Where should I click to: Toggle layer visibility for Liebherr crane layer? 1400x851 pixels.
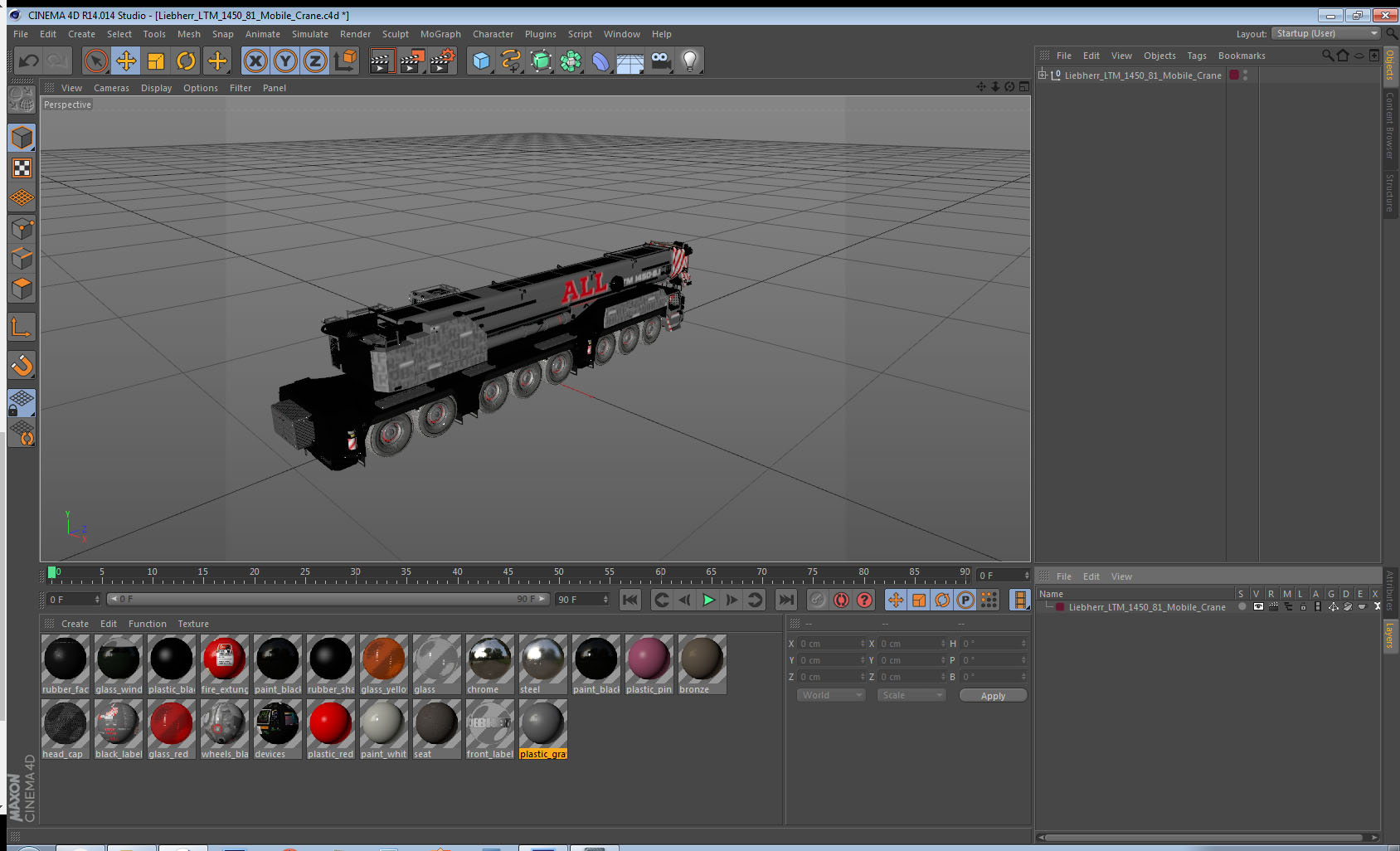(x=1258, y=606)
